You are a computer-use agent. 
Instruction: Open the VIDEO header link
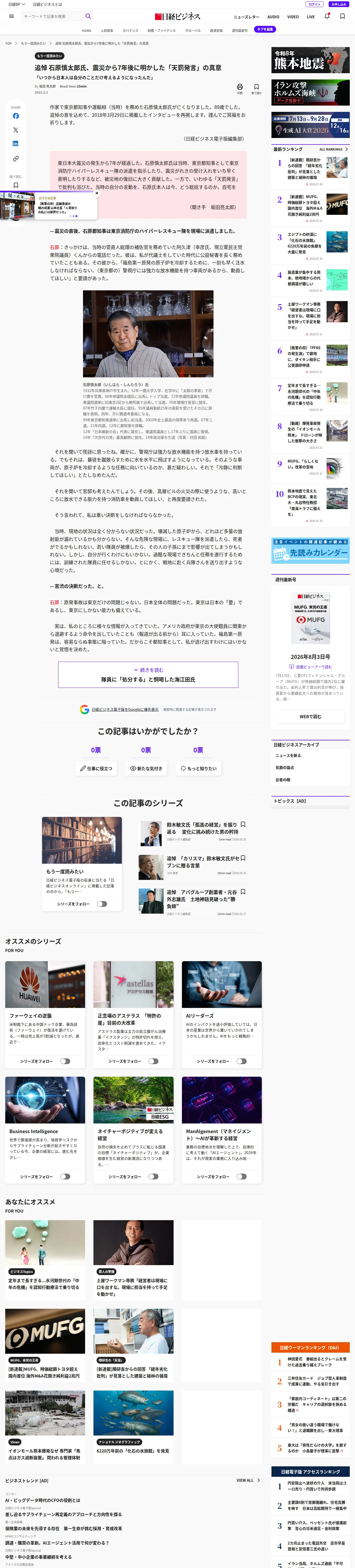(x=293, y=17)
